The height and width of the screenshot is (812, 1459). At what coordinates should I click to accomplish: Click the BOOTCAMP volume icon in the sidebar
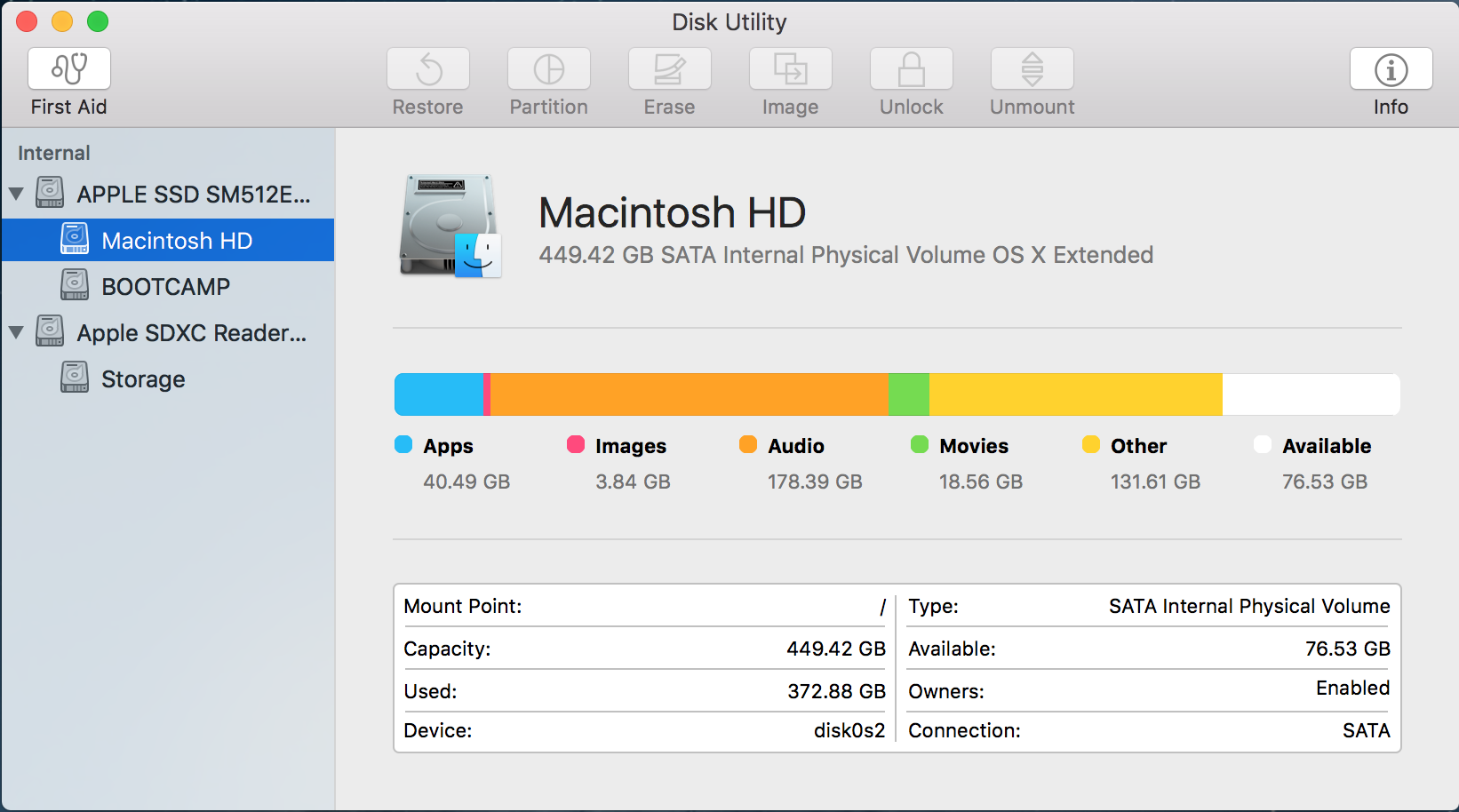tap(75, 285)
